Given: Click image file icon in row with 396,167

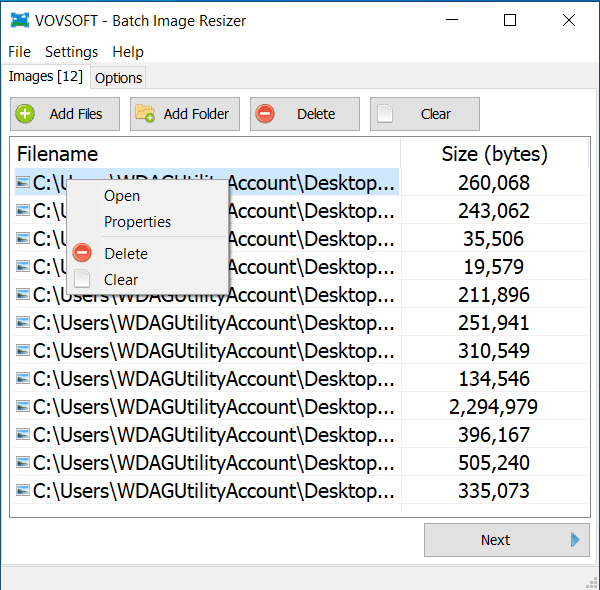Looking at the screenshot, I should 23,435.
